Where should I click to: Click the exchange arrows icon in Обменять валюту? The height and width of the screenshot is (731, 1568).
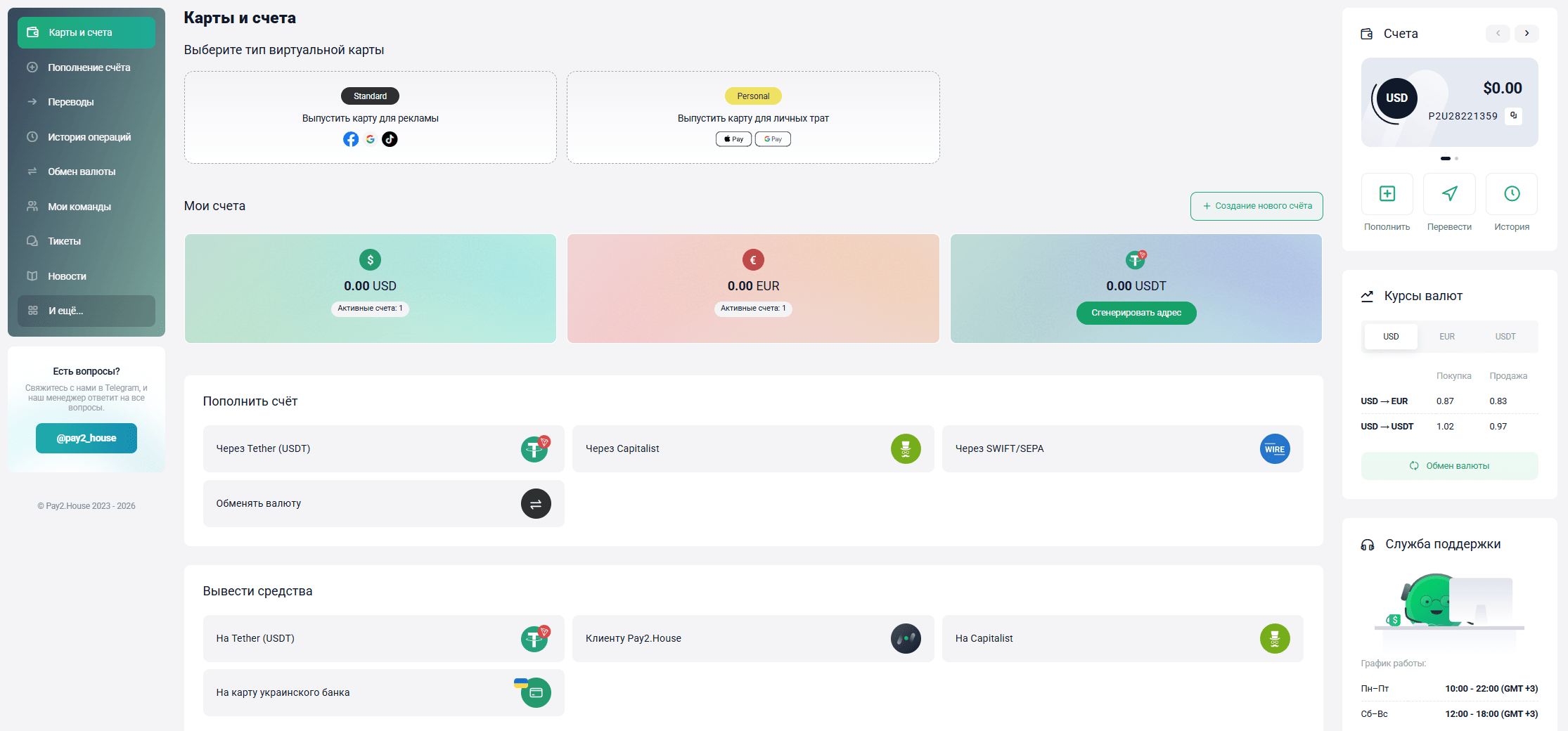pos(535,504)
